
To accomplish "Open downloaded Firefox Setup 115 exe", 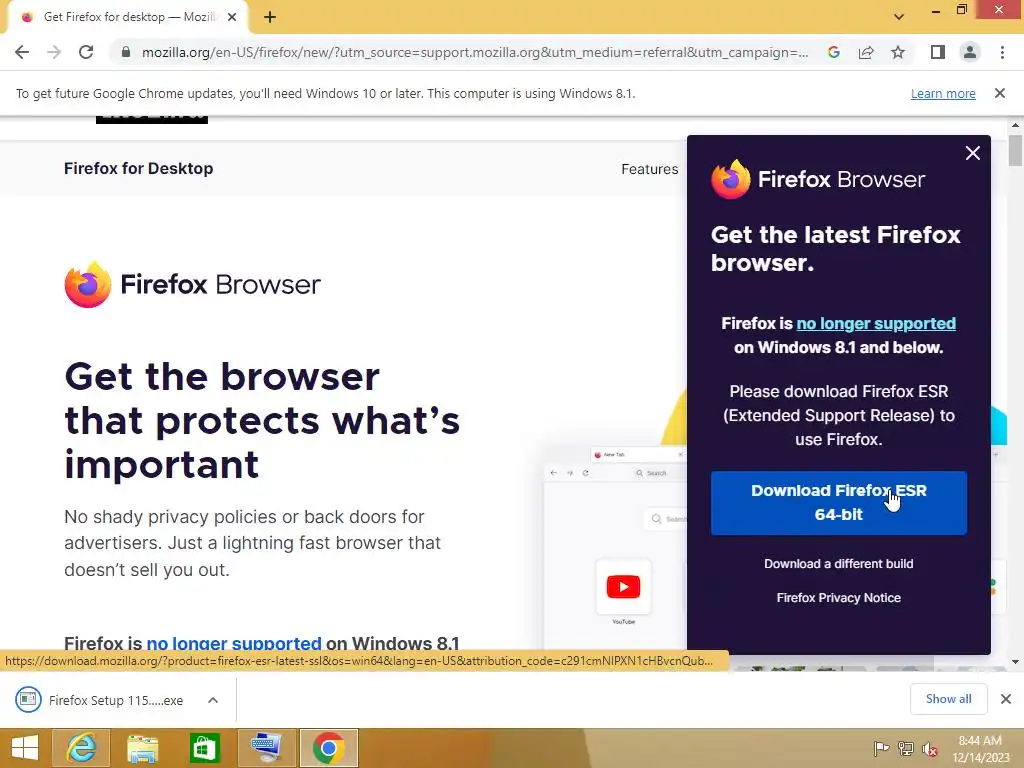I will coord(99,700).
